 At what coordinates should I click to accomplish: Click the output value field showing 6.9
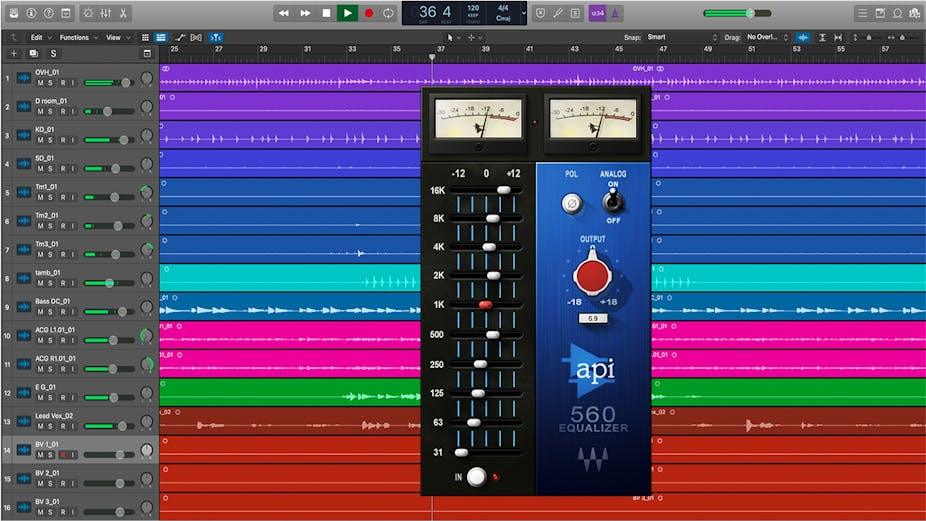pyautogui.click(x=592, y=318)
